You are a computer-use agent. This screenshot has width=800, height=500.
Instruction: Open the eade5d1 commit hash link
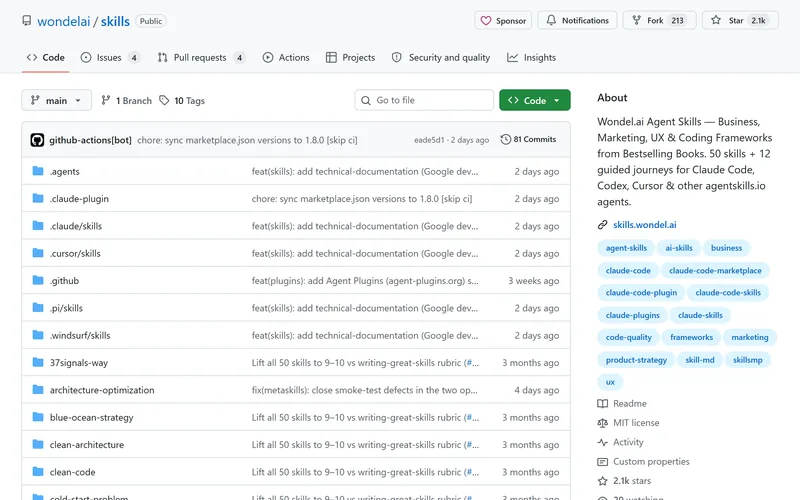pyautogui.click(x=429, y=140)
